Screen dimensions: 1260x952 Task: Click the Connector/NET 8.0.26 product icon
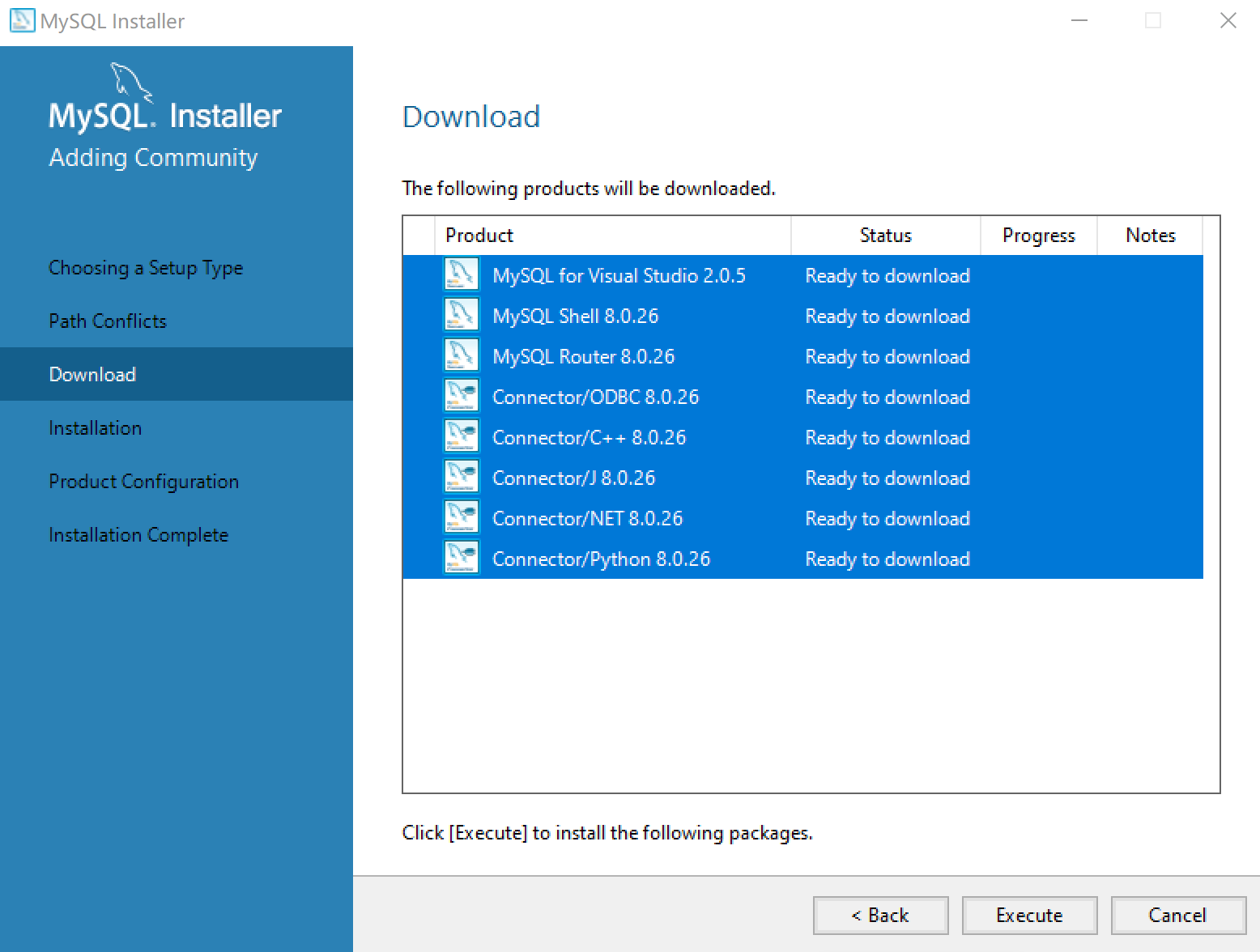pyautogui.click(x=462, y=517)
